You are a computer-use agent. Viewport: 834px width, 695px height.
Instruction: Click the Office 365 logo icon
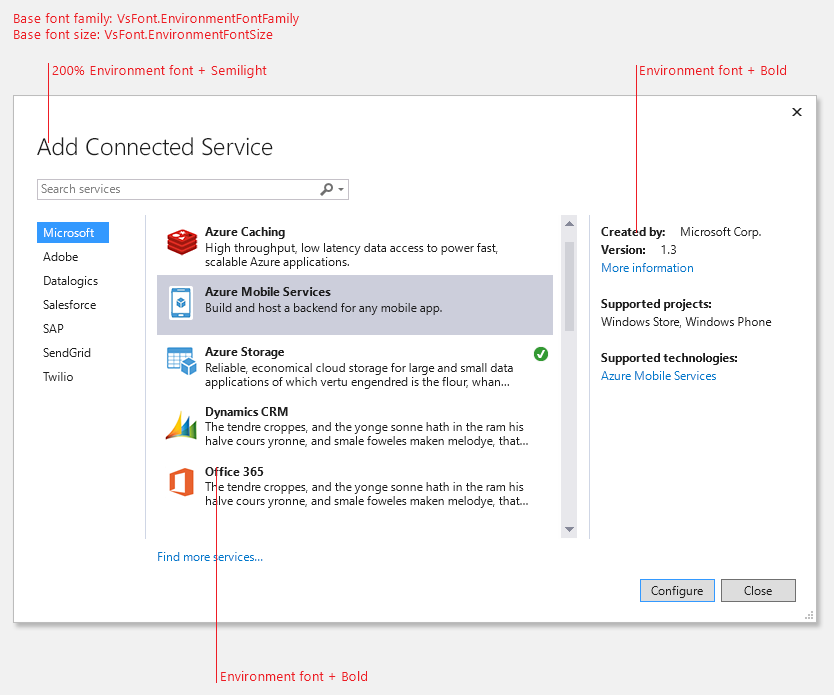[181, 483]
